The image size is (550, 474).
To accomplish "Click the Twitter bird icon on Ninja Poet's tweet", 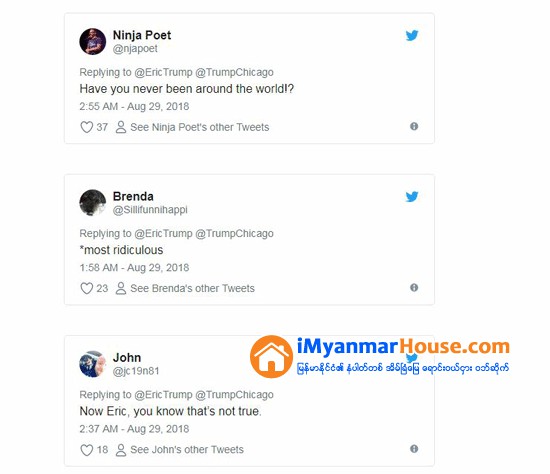I will tap(412, 35).
